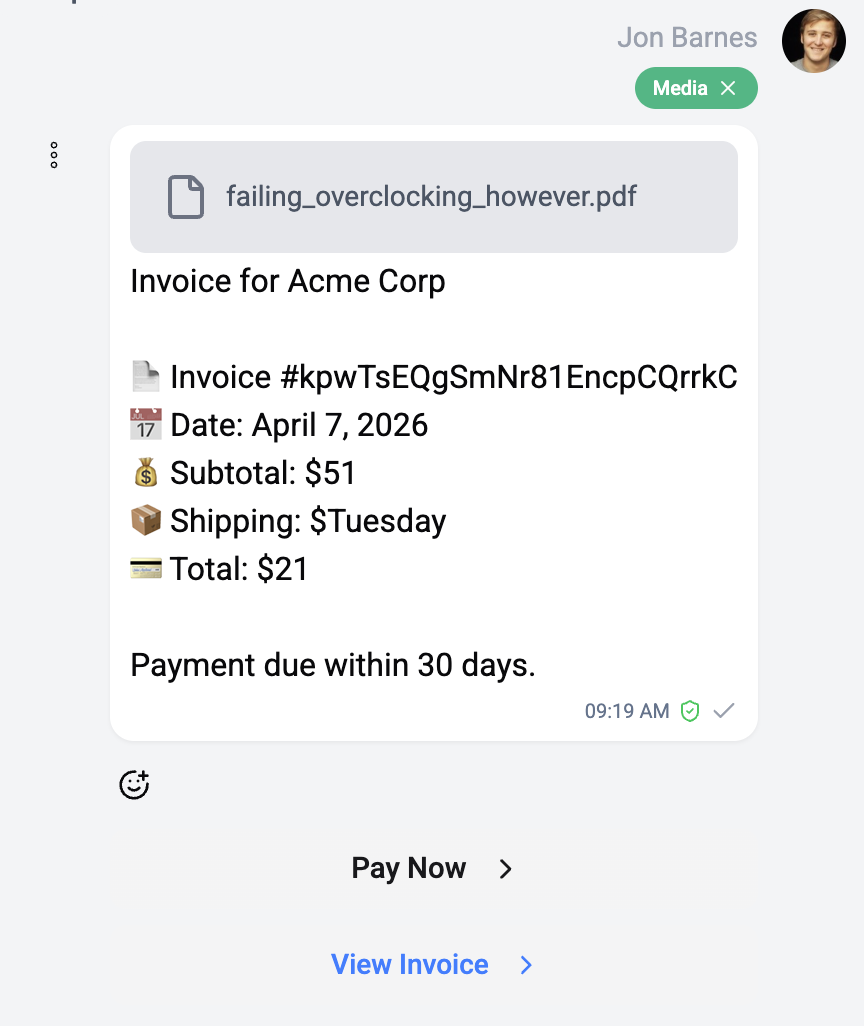The image size is (864, 1026).
Task: Open Jon Barnes' profile avatar
Action: point(813,41)
